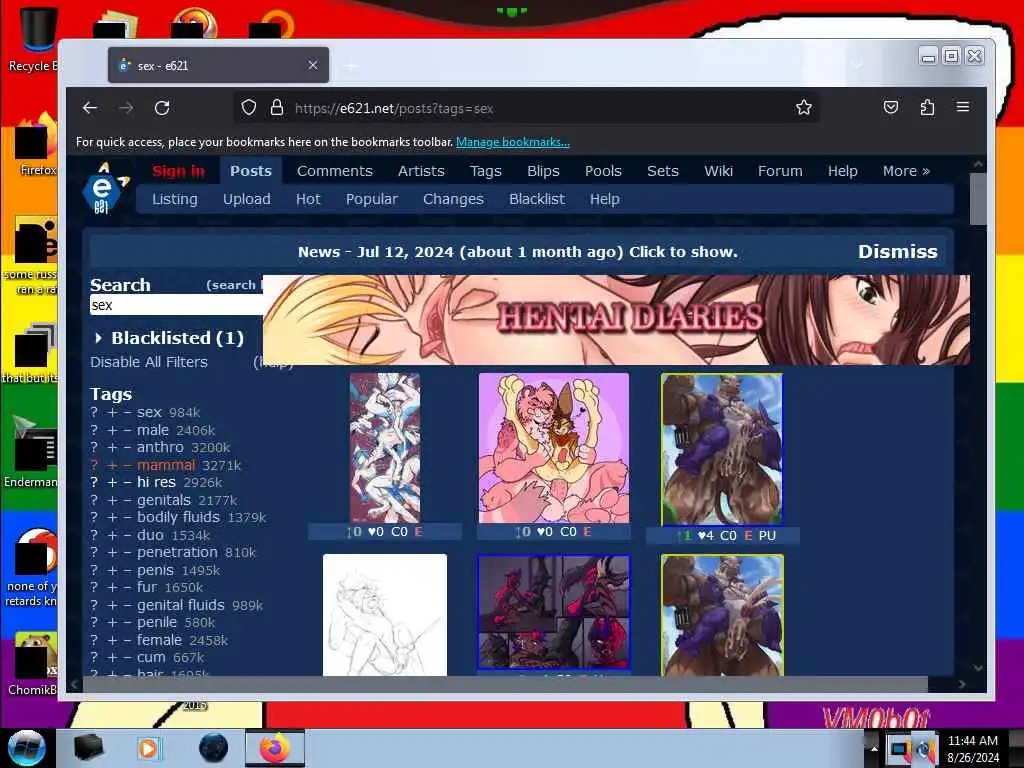Click '+' beside the hi res tag
Viewport: 1024px width, 768px height.
(x=112, y=483)
